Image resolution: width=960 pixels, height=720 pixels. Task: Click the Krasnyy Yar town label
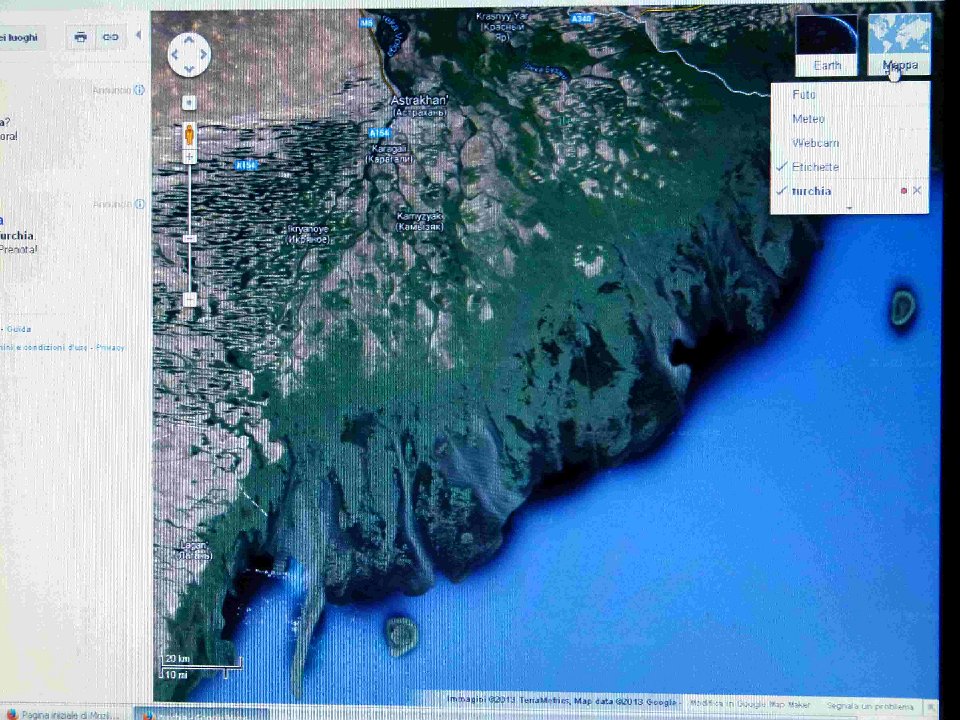(x=501, y=27)
